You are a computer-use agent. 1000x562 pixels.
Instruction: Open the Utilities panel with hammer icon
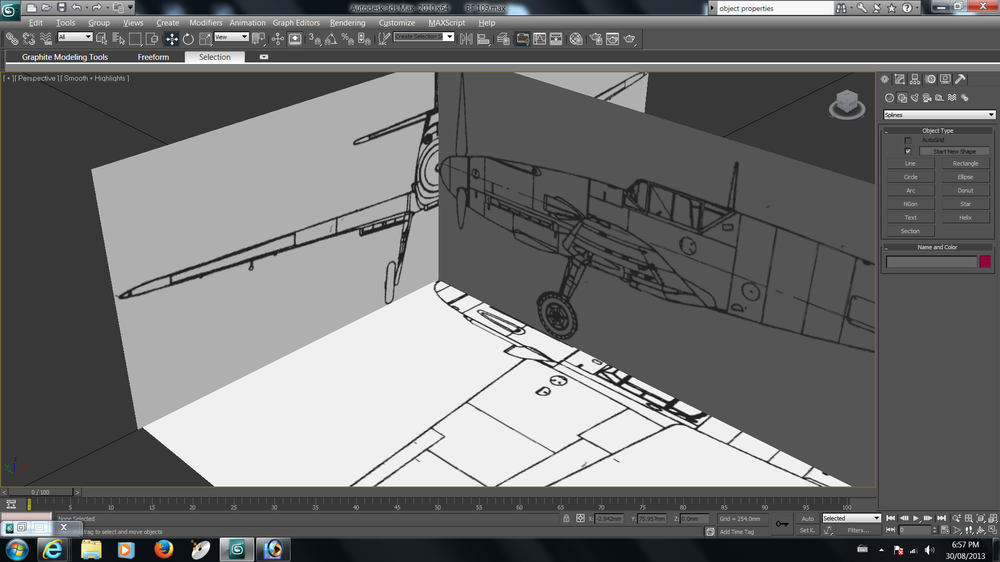point(960,79)
